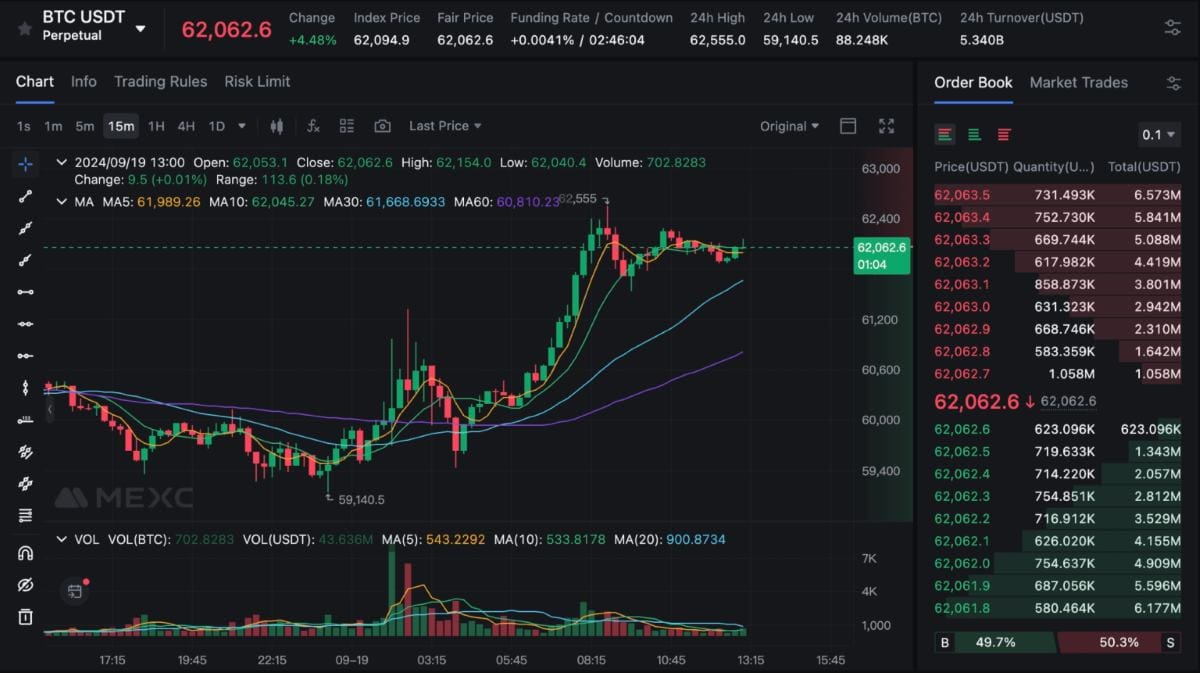Viewport: 1200px width, 673px height.
Task: Toggle fullscreen chart mode
Action: pos(885,125)
